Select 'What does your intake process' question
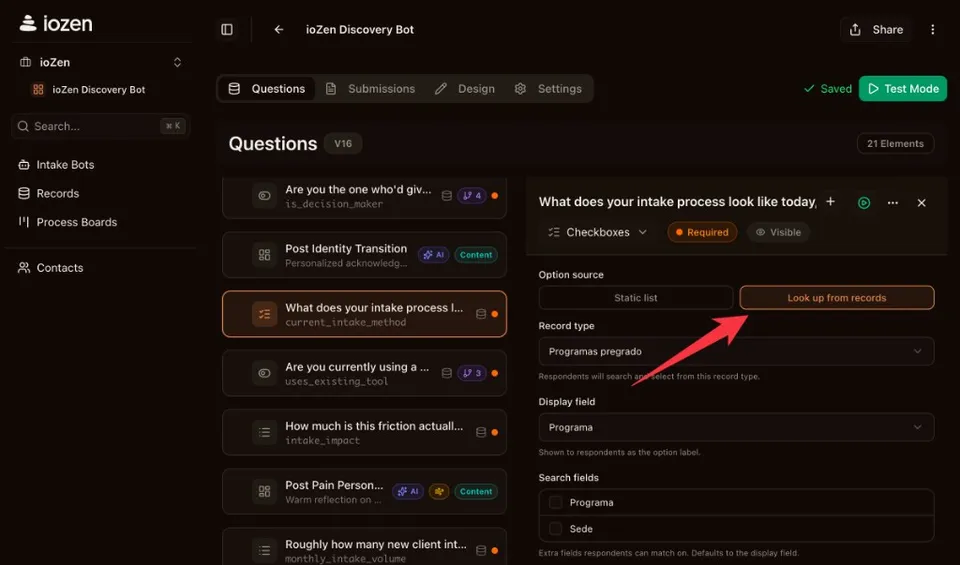The image size is (960, 565). tap(364, 314)
